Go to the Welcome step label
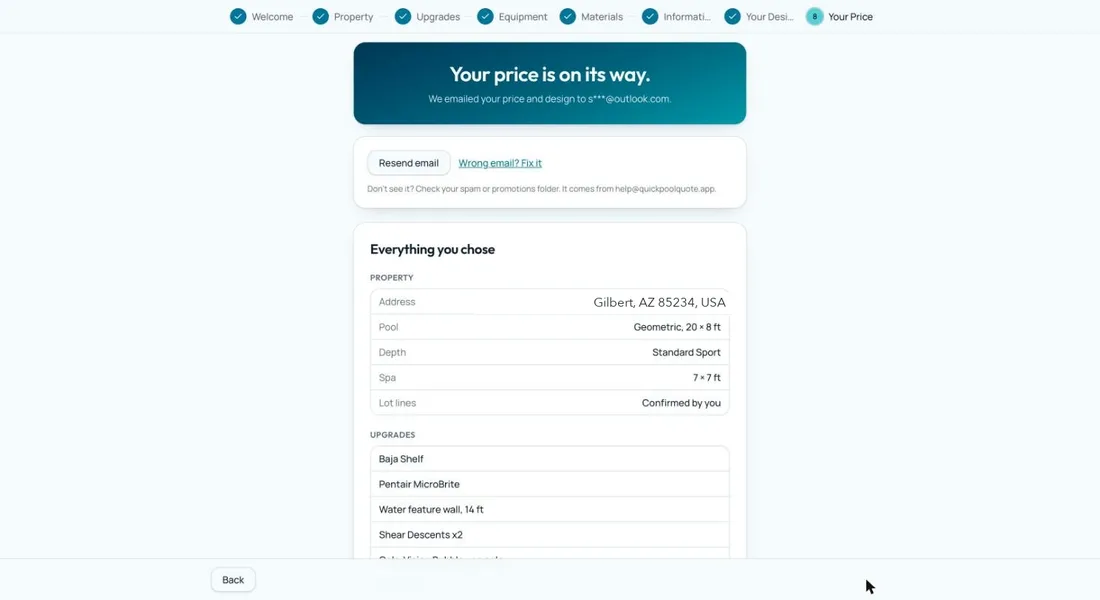 click(272, 17)
